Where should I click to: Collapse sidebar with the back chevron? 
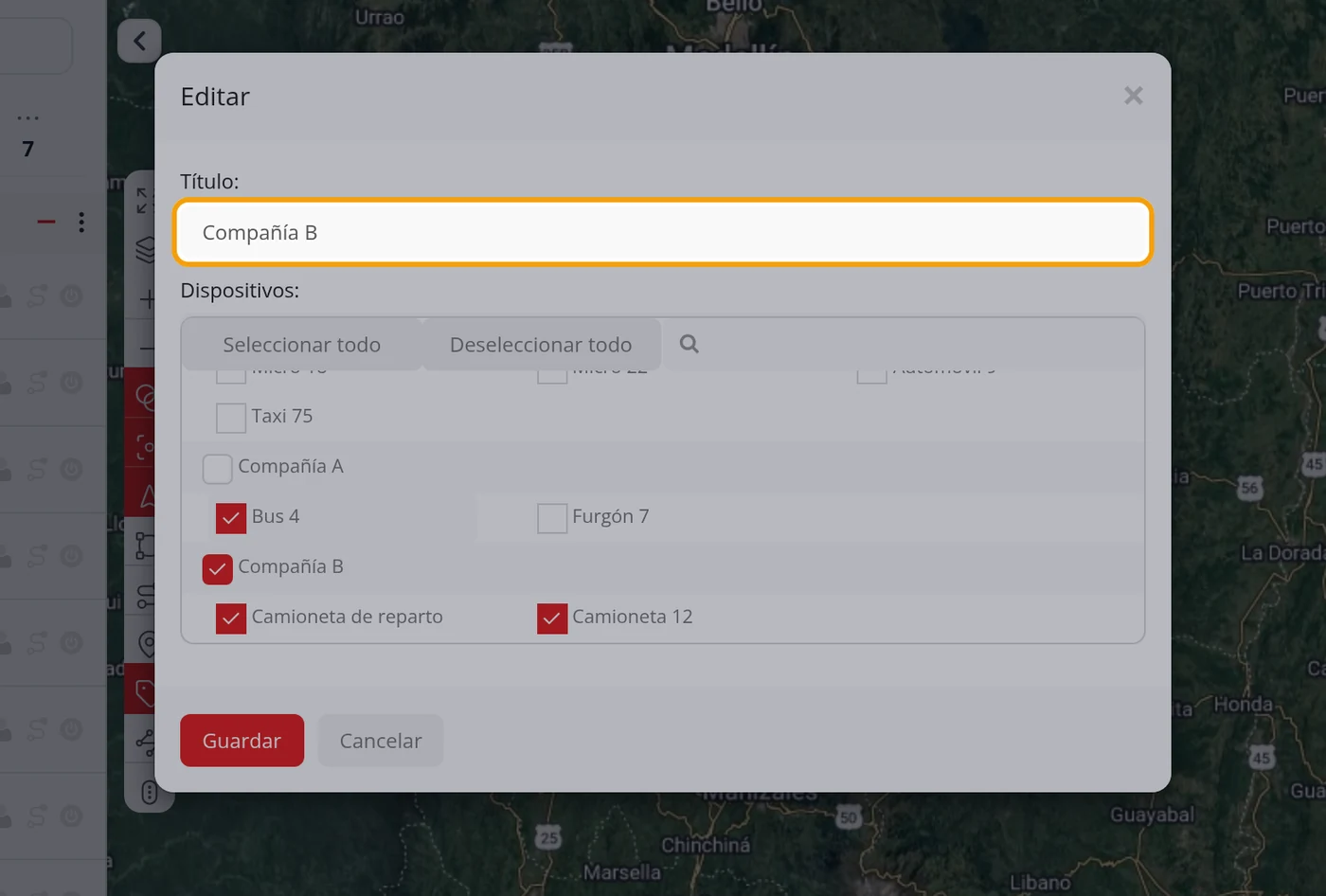pyautogui.click(x=139, y=41)
